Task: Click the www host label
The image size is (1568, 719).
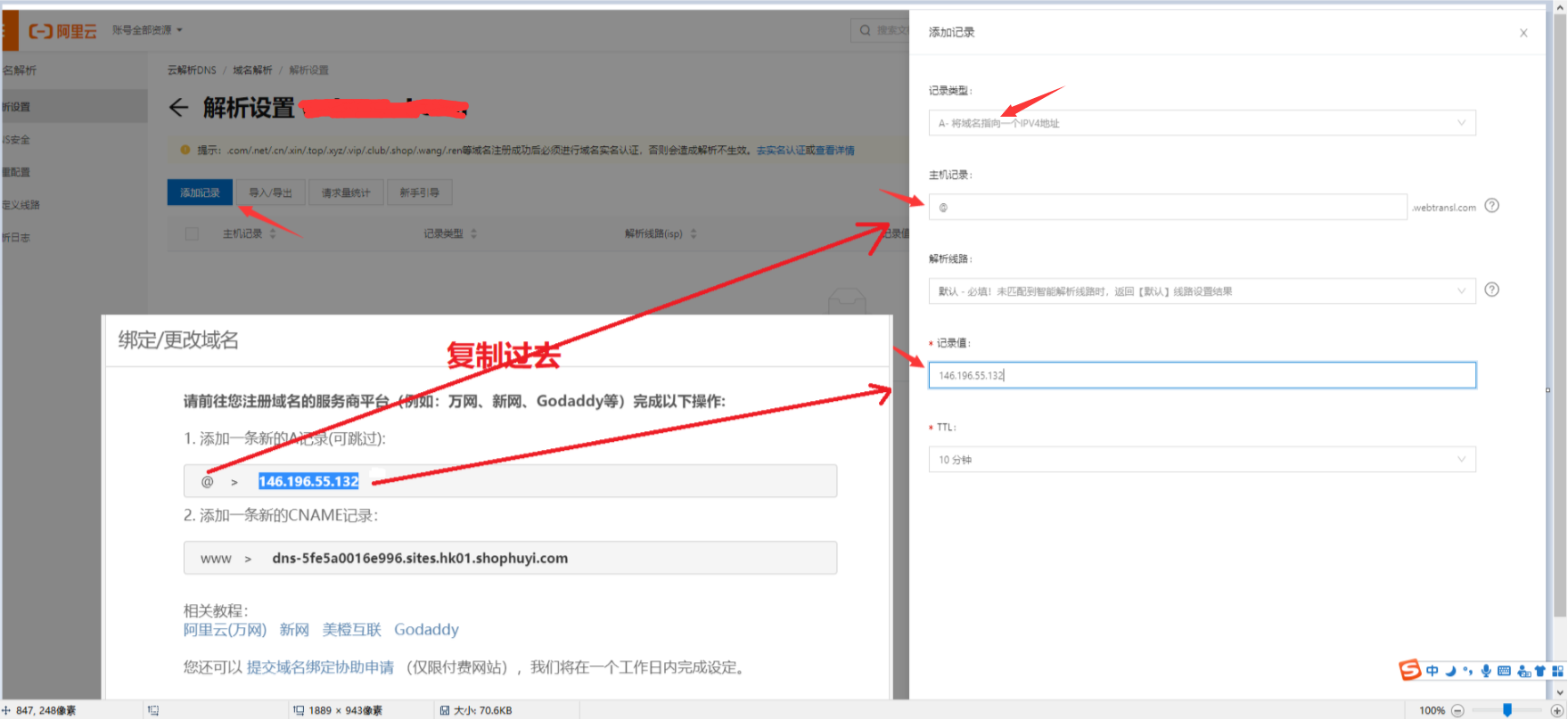Action: point(216,559)
